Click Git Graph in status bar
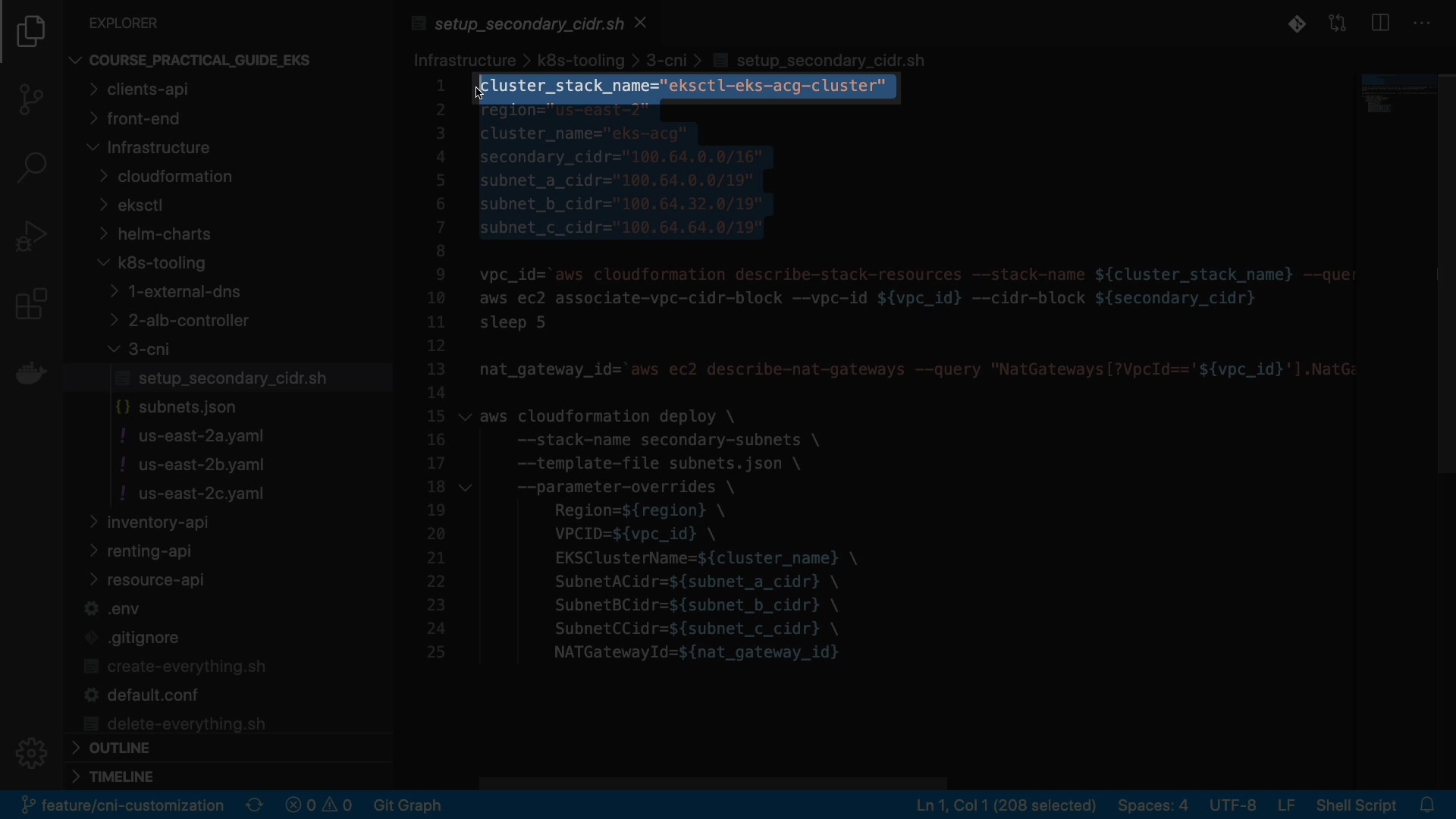The image size is (1456, 819). coord(406,805)
